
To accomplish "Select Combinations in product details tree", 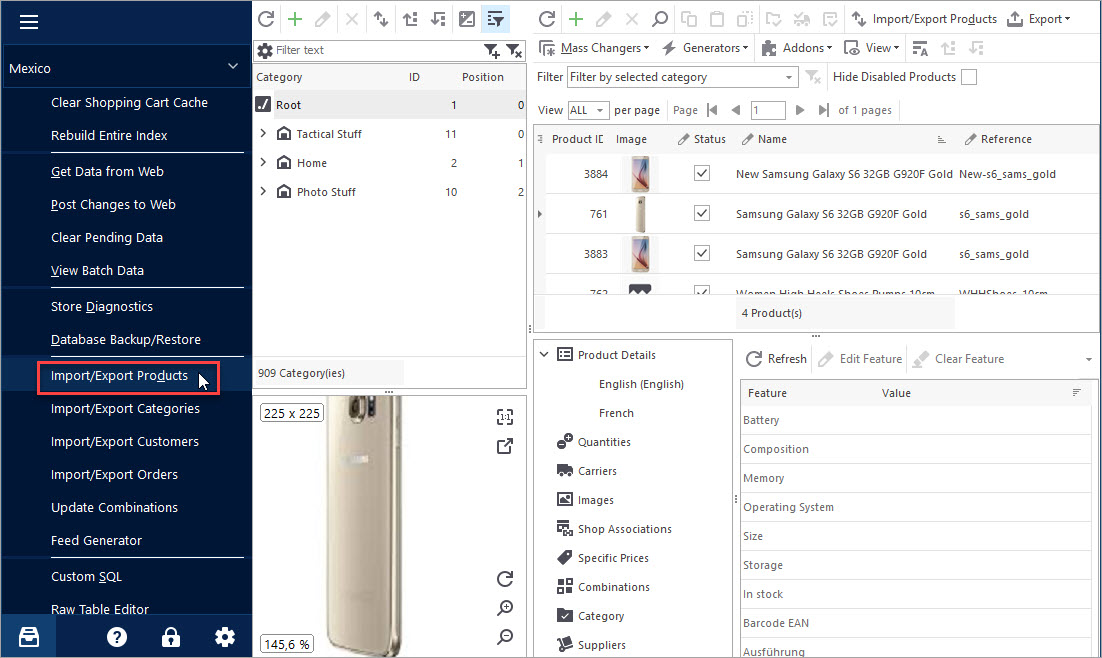I will (614, 587).
